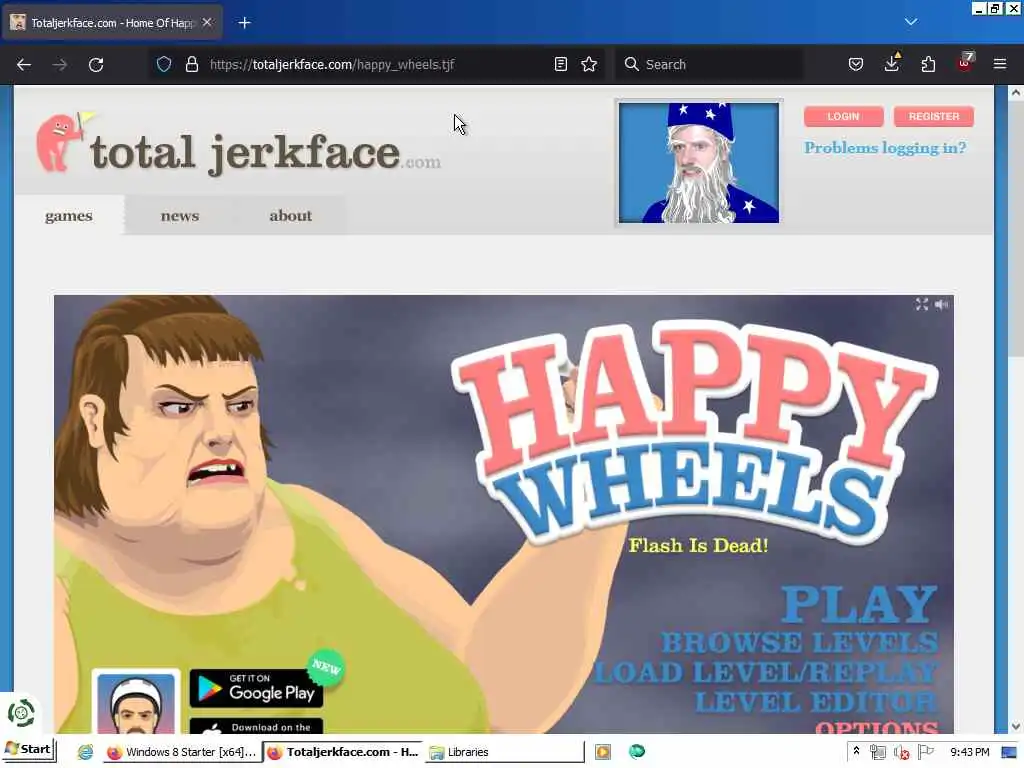1024x768 pixels.
Task: Bookmark this page with the star icon
Action: click(589, 64)
